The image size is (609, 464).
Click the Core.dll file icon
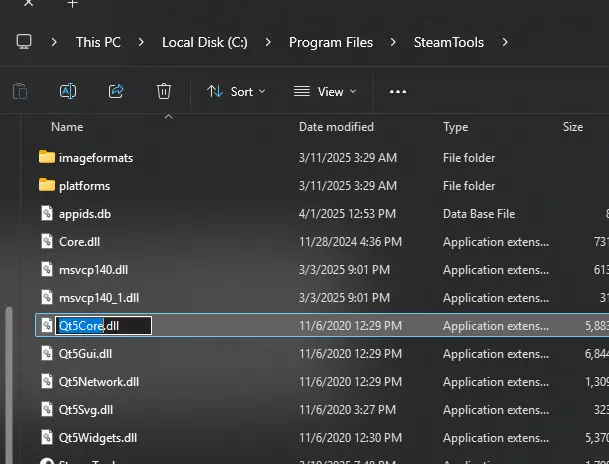pyautogui.click(x=47, y=241)
